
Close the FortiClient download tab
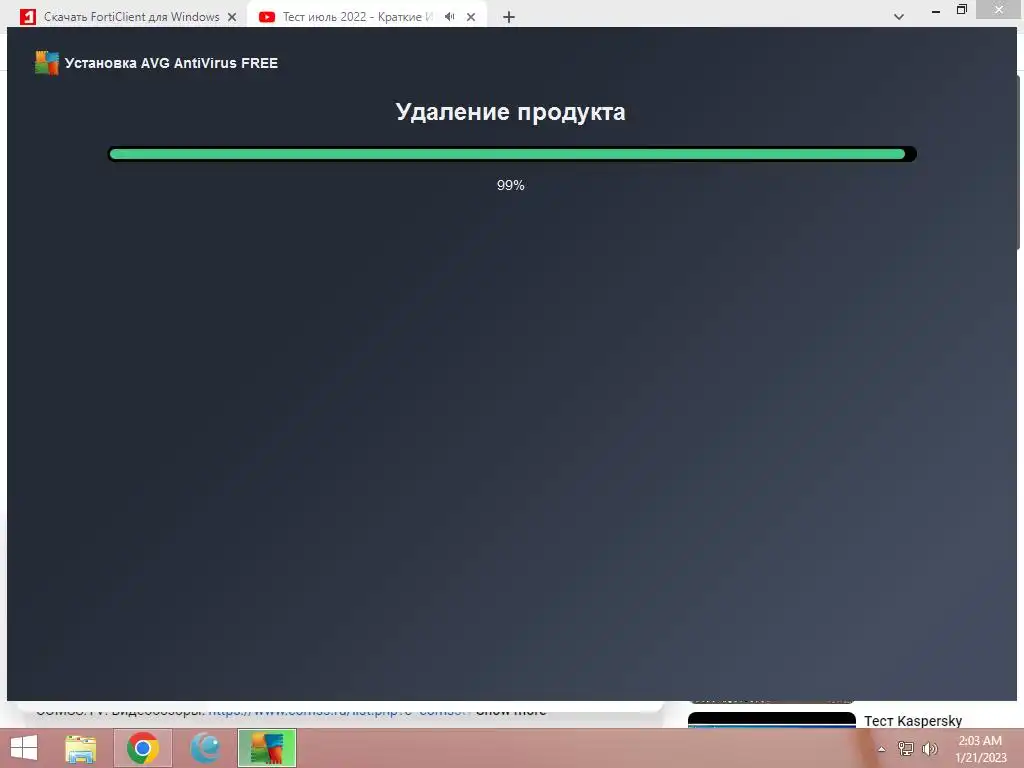pos(232,17)
